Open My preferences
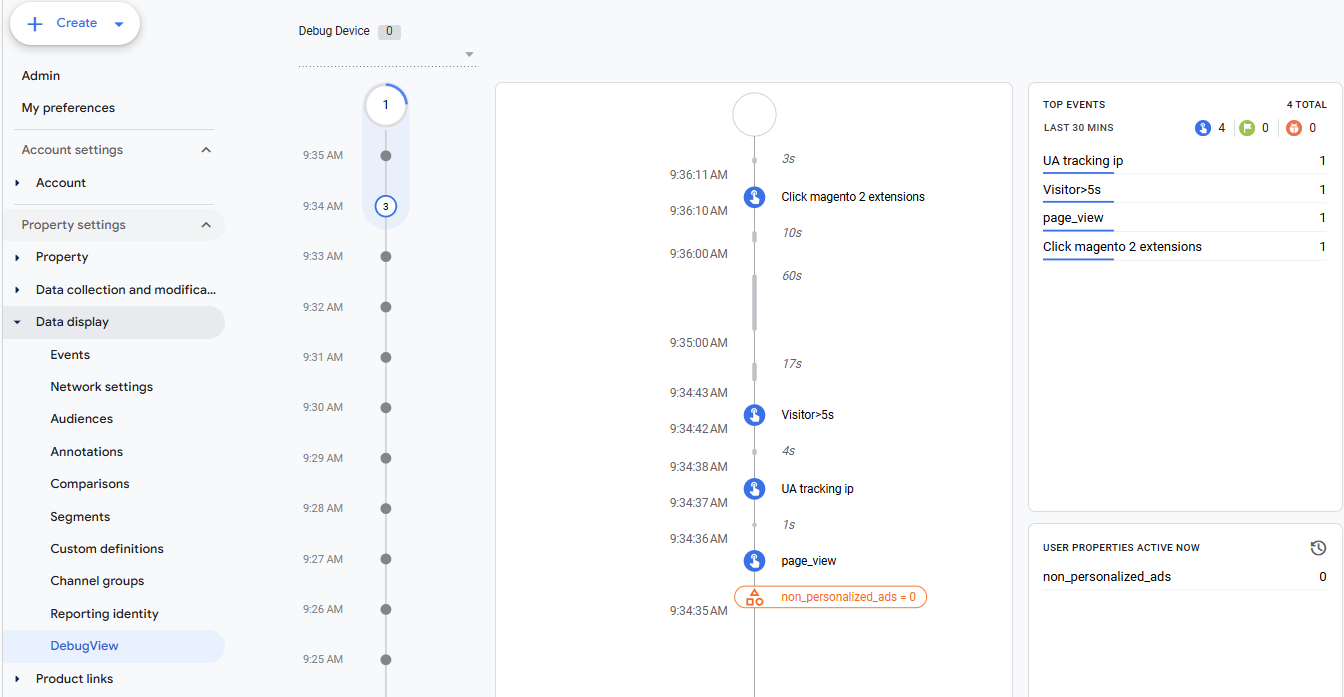The height and width of the screenshot is (697, 1344). click(68, 108)
